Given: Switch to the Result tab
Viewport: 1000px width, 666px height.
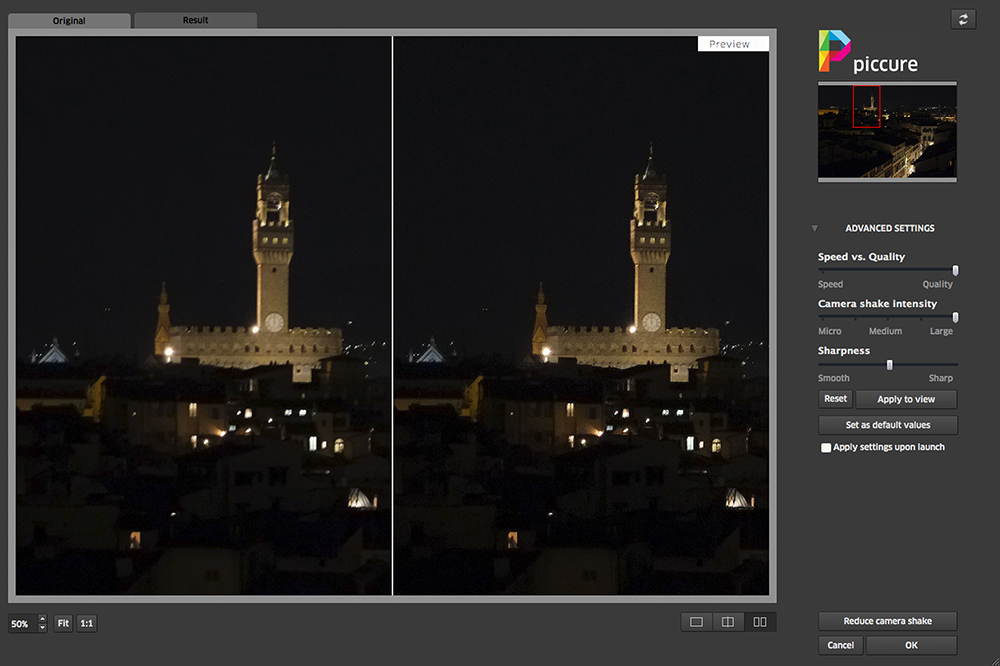Looking at the screenshot, I should [x=195, y=21].
